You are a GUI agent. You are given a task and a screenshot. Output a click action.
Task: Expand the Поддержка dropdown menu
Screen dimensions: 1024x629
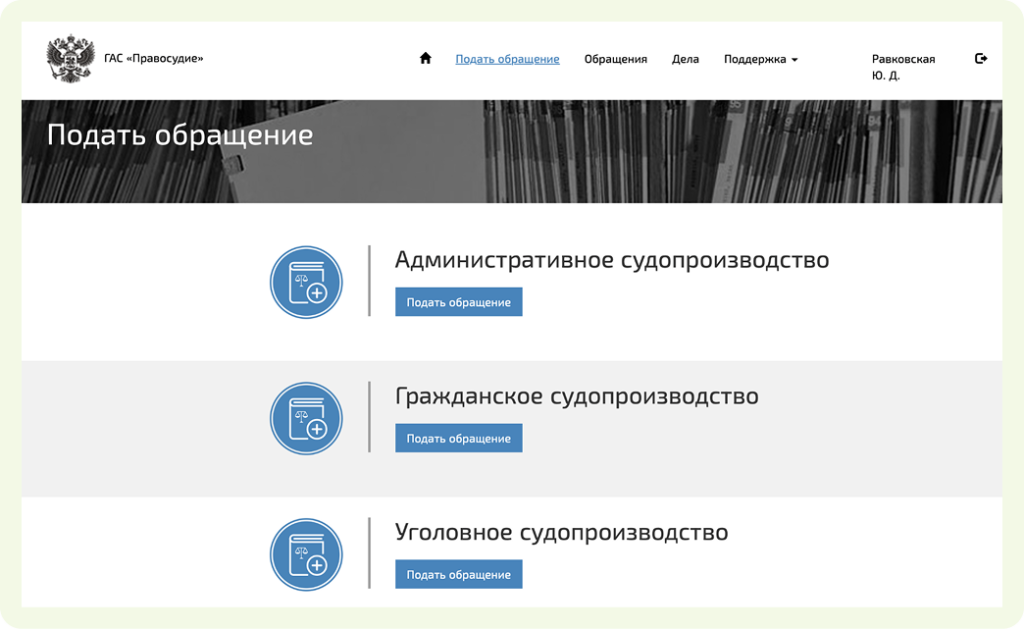[760, 59]
